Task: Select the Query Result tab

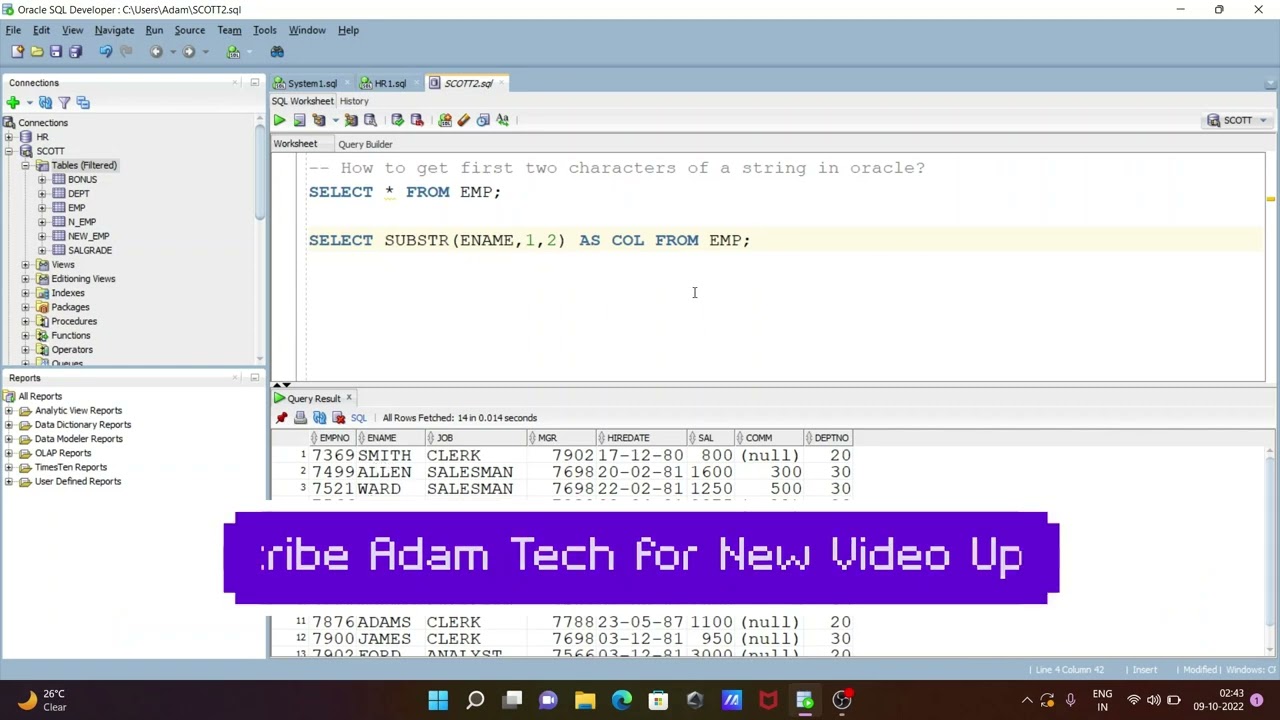Action: [314, 399]
